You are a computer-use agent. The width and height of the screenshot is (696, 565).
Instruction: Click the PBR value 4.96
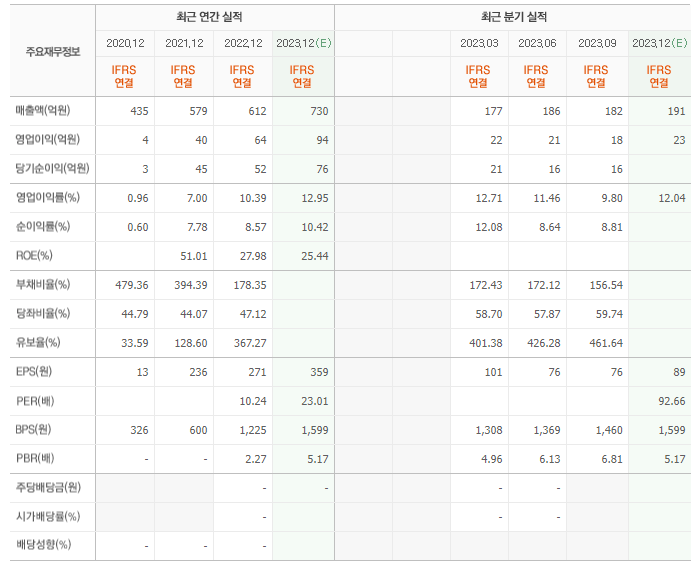492,459
